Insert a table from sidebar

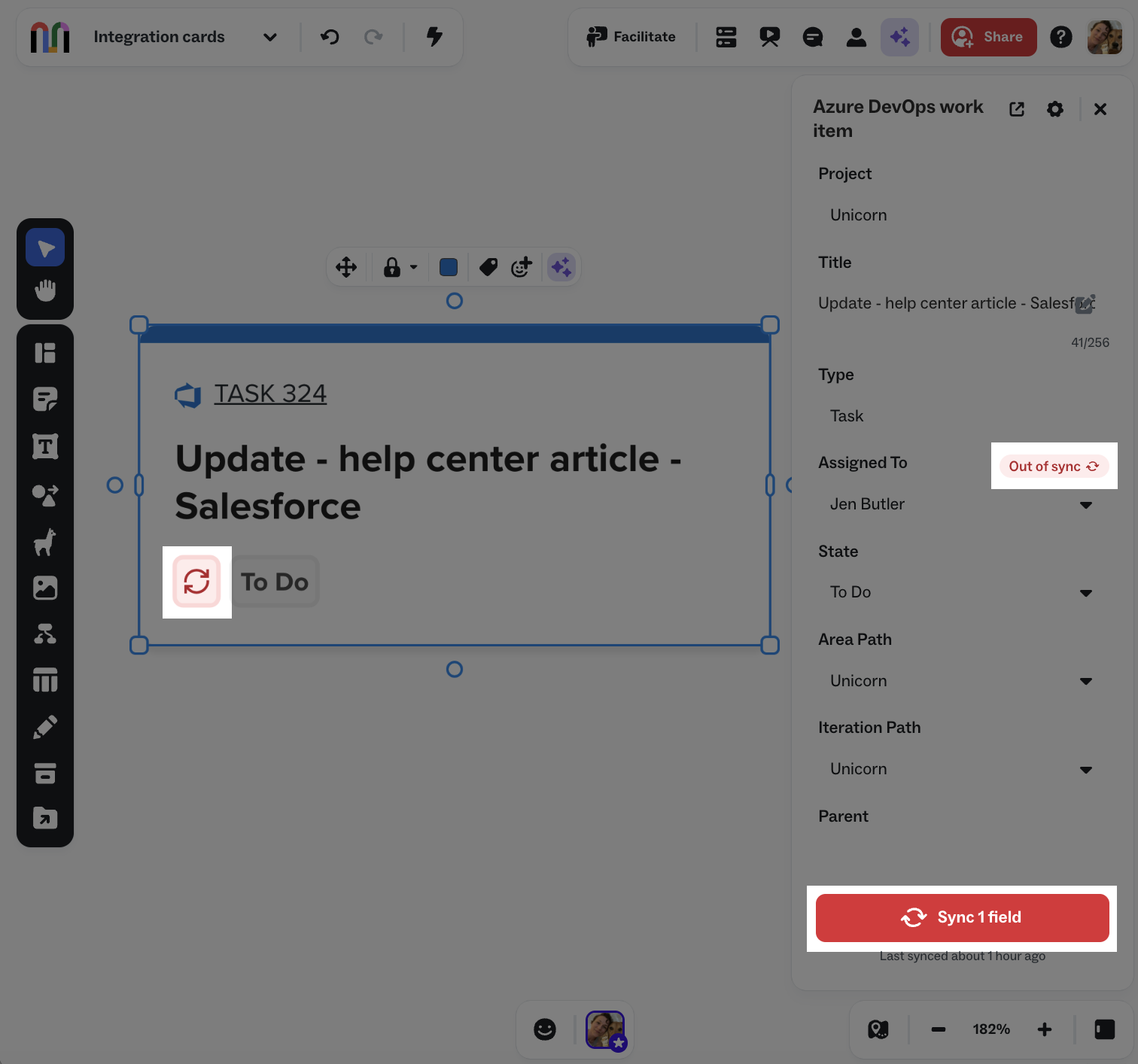(x=45, y=680)
